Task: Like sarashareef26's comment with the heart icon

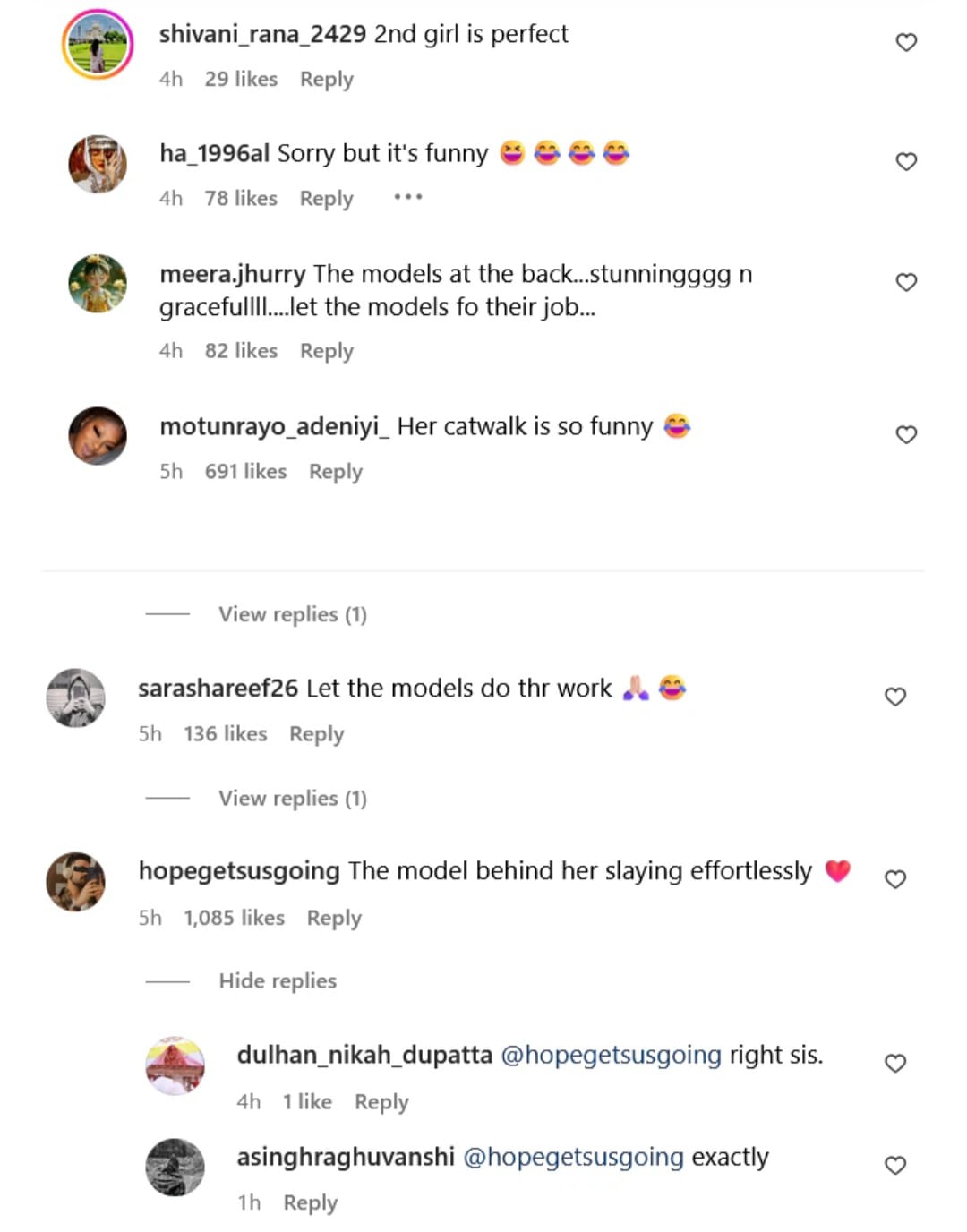Action: coord(895,697)
